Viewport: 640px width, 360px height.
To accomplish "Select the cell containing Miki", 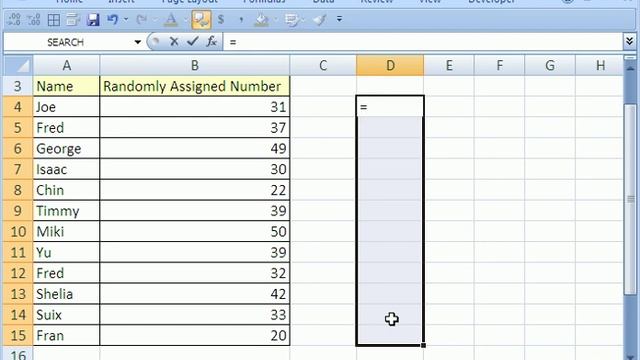I will click(67, 232).
